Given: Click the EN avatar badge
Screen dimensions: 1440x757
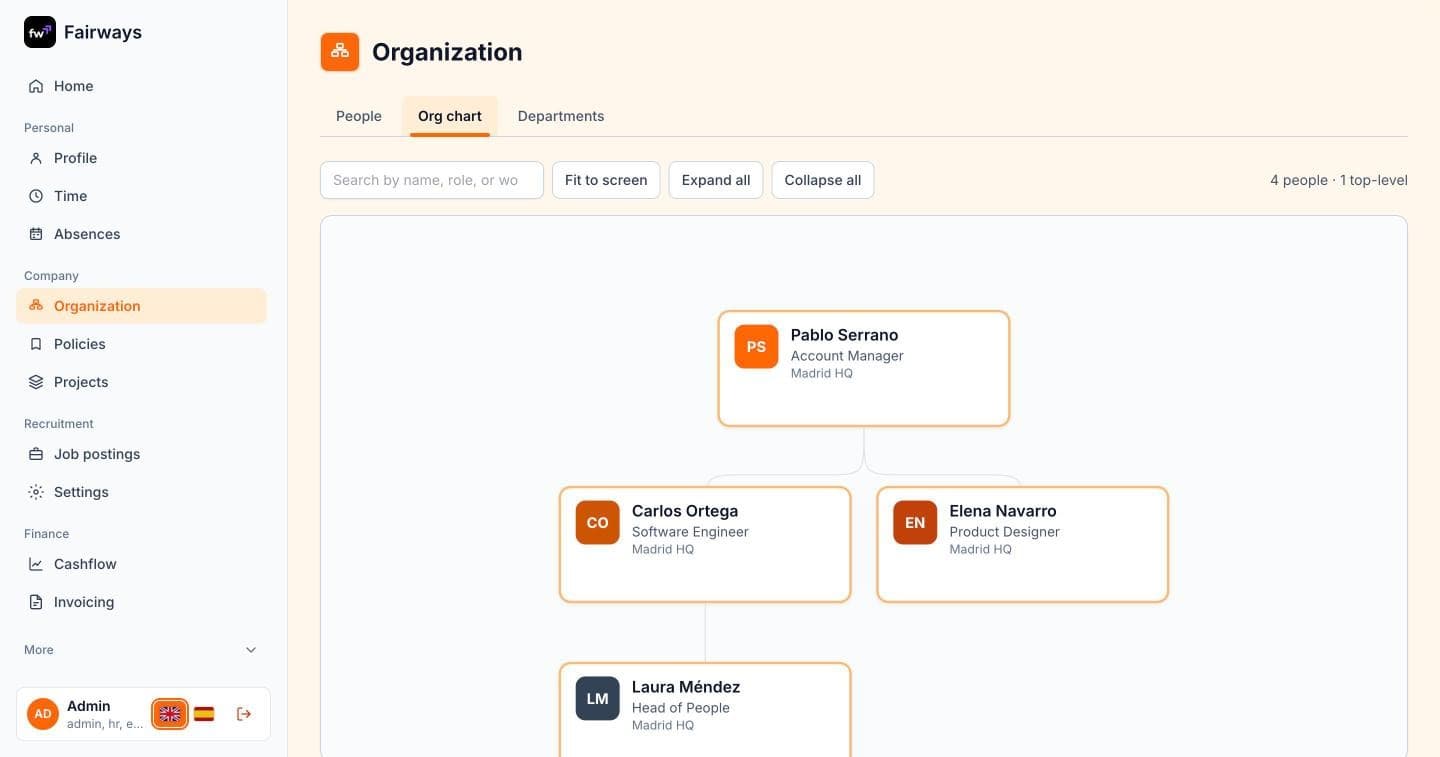Looking at the screenshot, I should coord(915,523).
